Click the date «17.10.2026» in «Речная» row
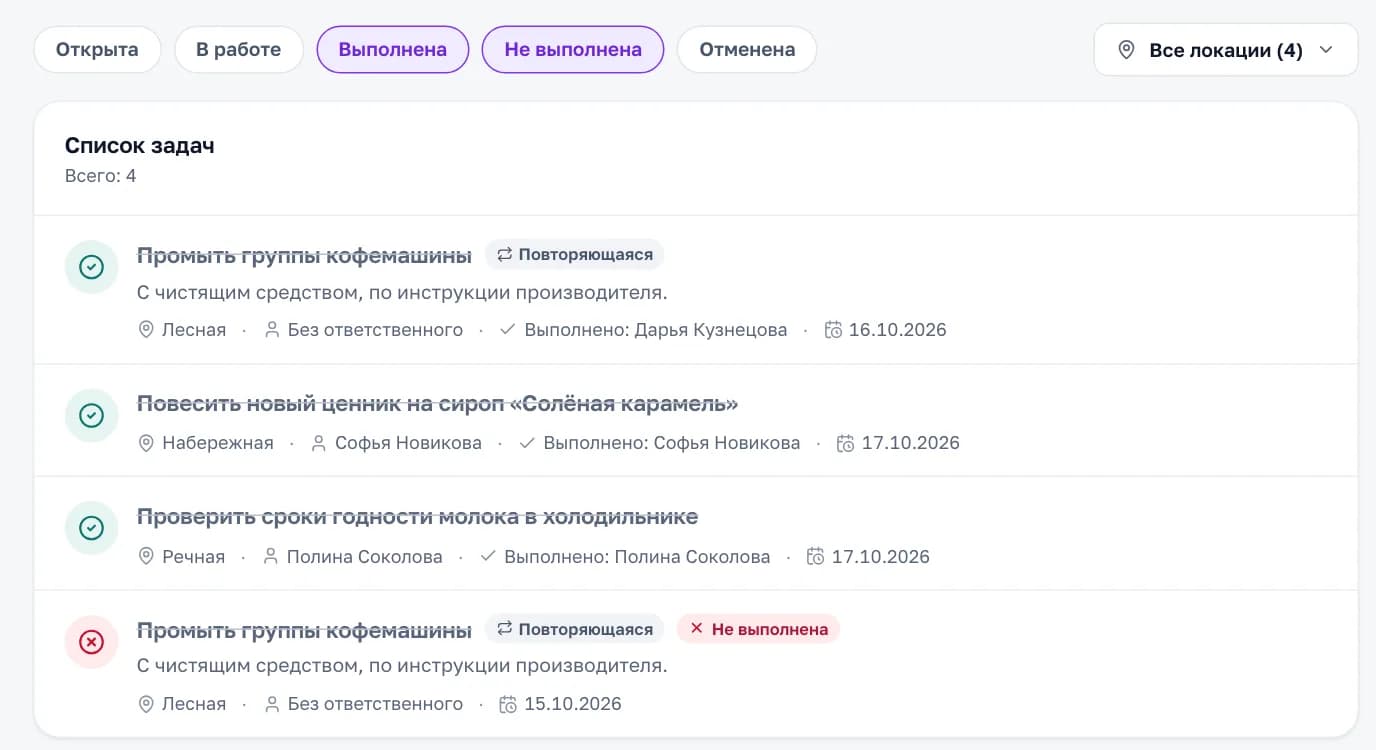This screenshot has height=750, width=1376. coord(880,557)
